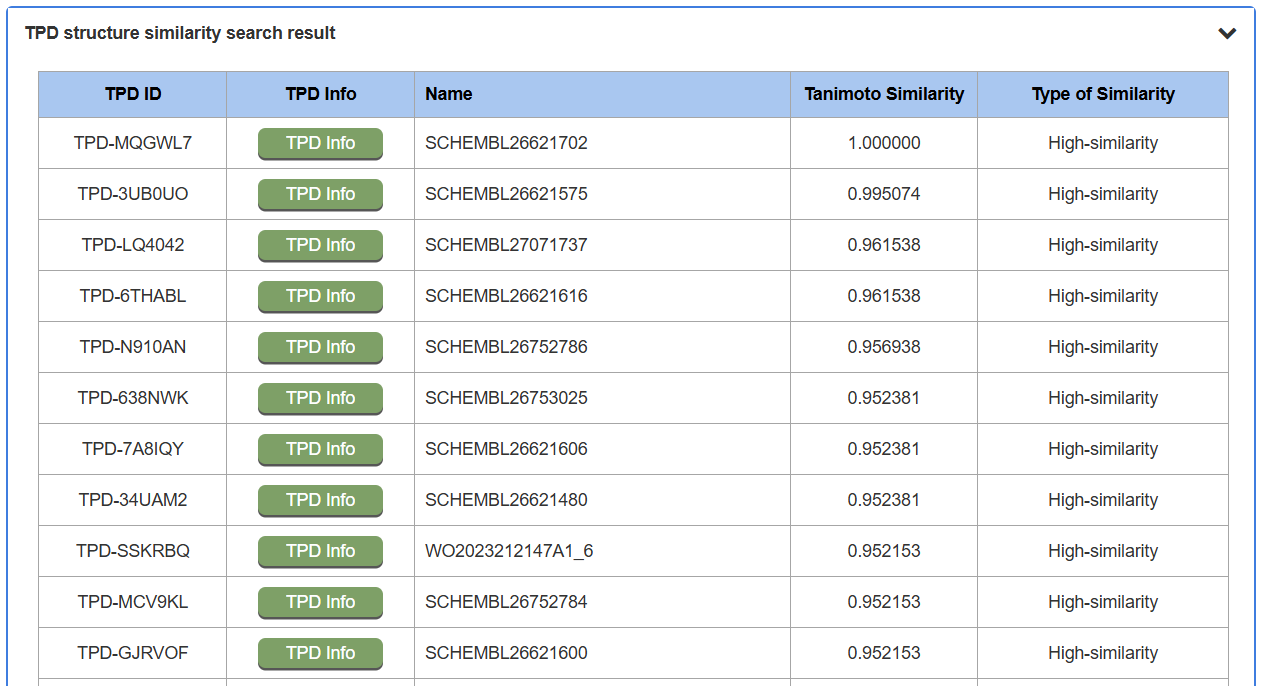Open TPD Info for TPD-3UB0UO
The image size is (1264, 686).
pos(320,195)
